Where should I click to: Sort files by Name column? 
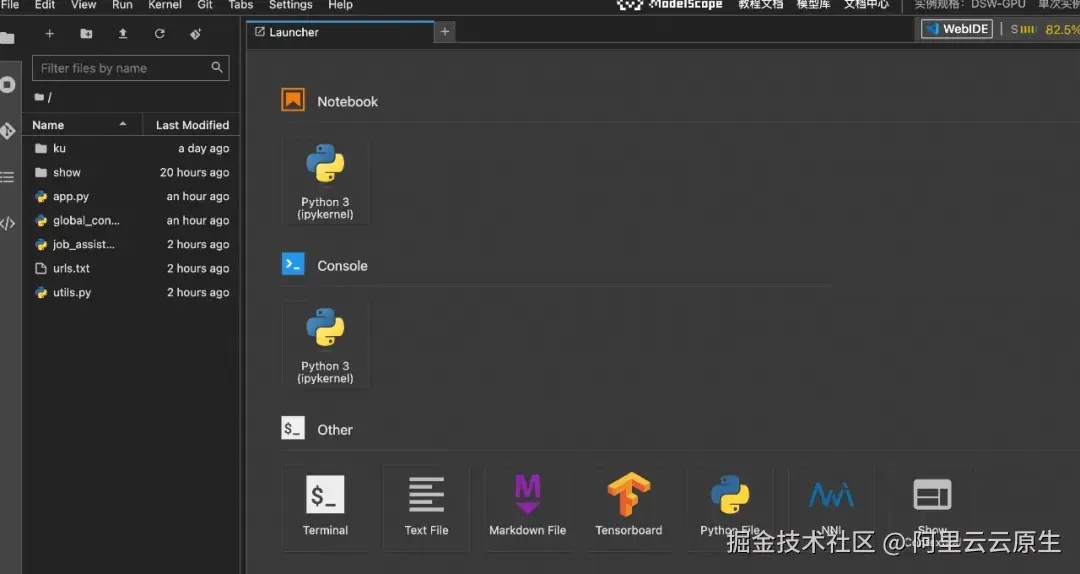83,125
